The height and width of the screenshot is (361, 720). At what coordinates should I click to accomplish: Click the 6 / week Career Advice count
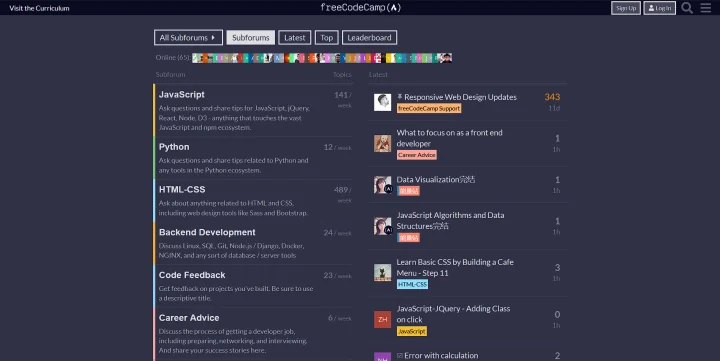pos(340,318)
